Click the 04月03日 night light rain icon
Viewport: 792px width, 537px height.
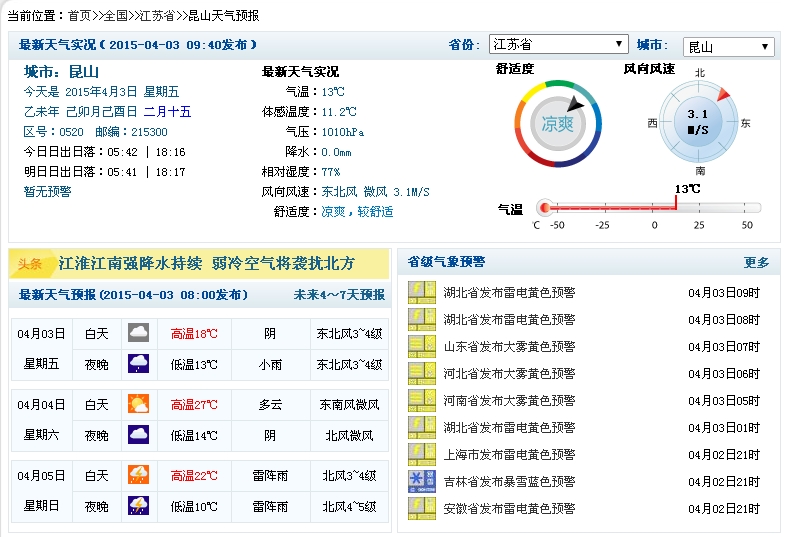point(138,364)
